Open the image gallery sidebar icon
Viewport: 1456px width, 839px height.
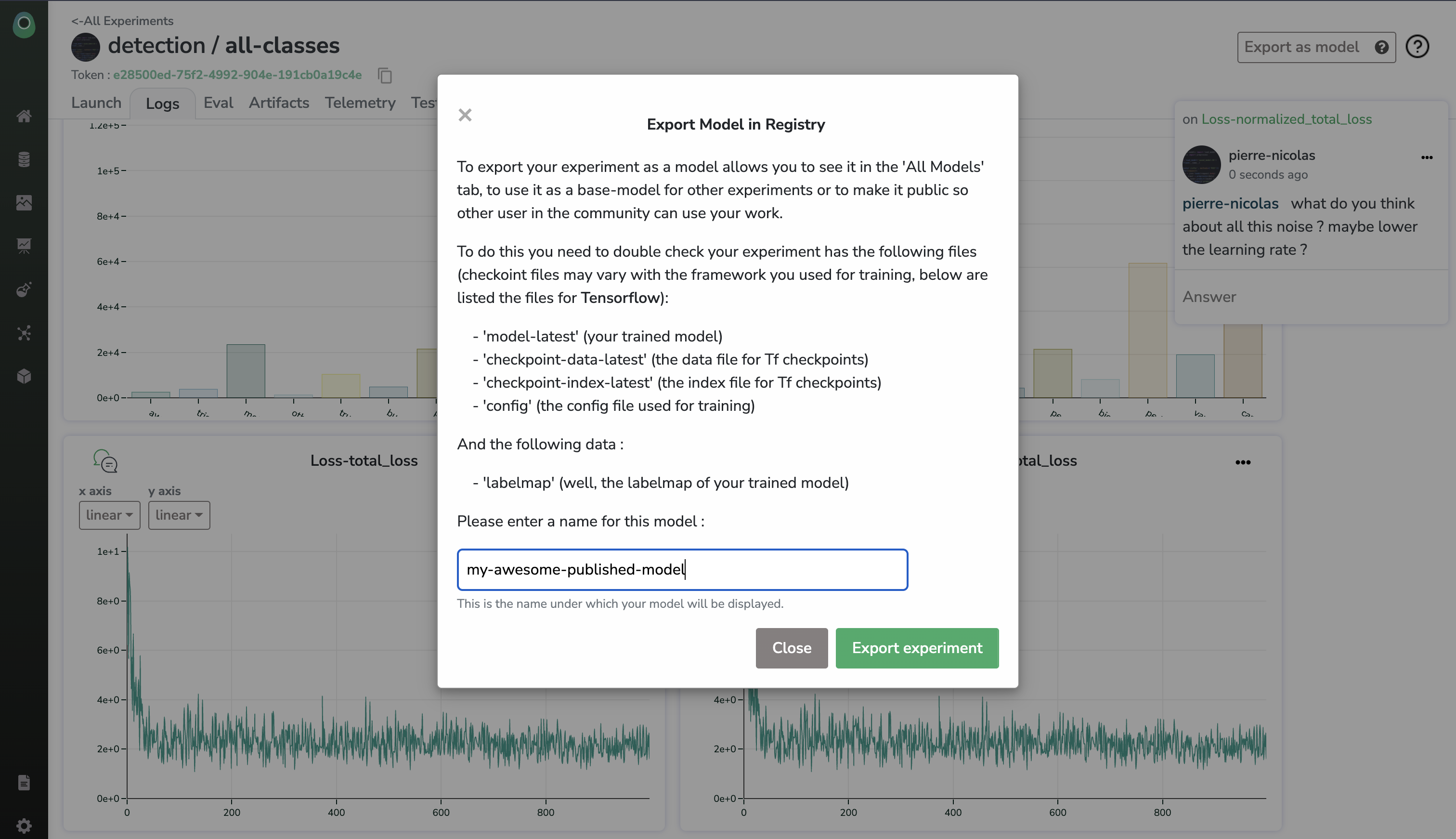(x=24, y=203)
